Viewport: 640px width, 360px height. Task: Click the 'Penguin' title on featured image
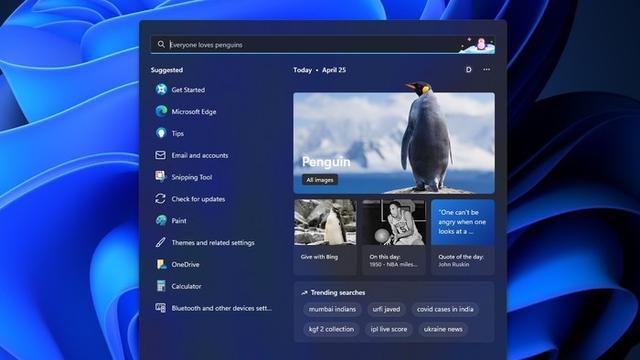pos(326,162)
